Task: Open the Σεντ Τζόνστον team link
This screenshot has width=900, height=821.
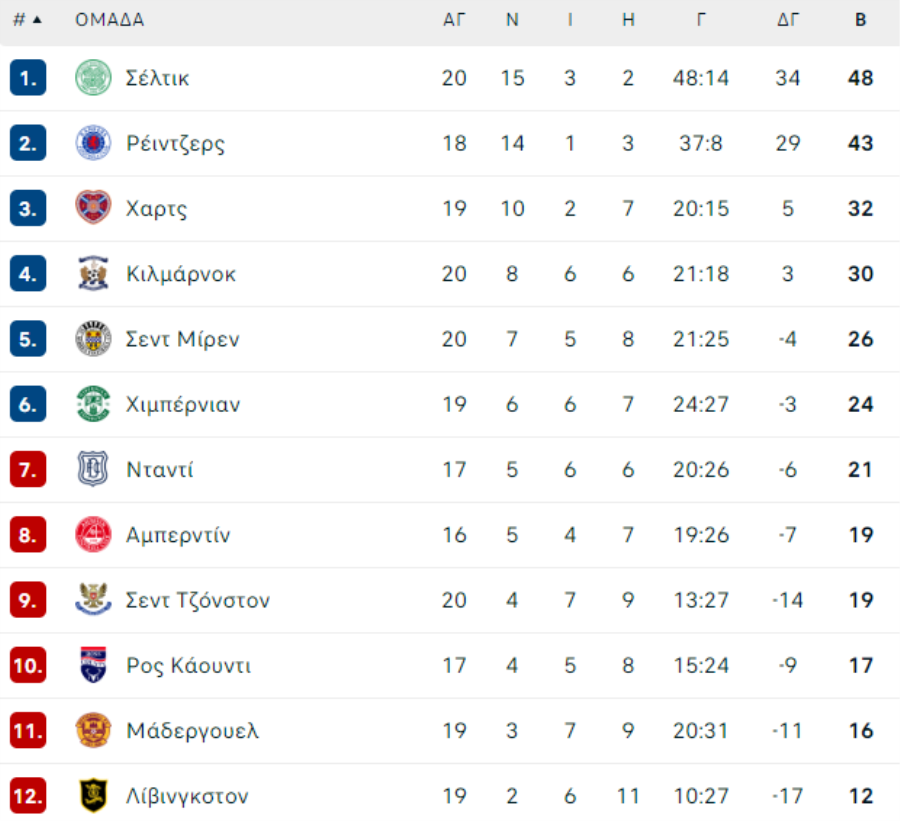Action: click(x=198, y=600)
